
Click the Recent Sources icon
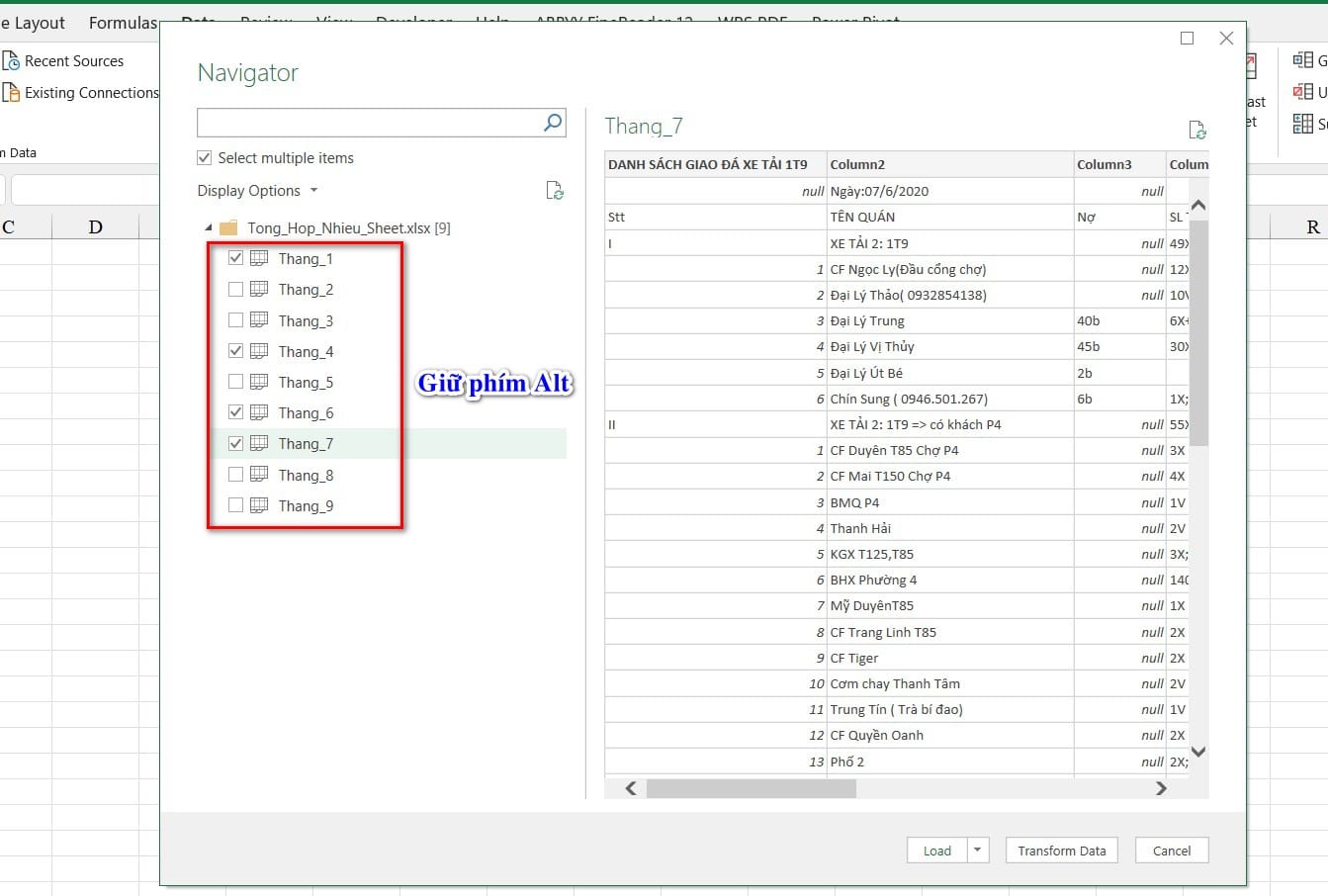coord(11,61)
